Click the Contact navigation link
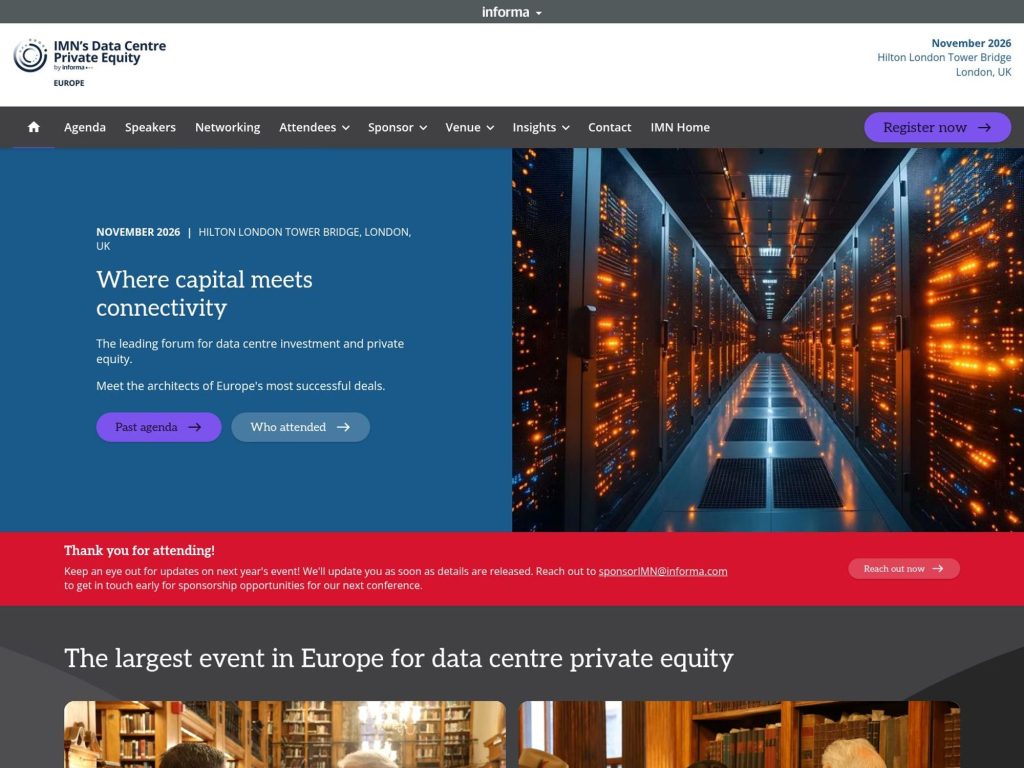The image size is (1024, 768). [609, 127]
